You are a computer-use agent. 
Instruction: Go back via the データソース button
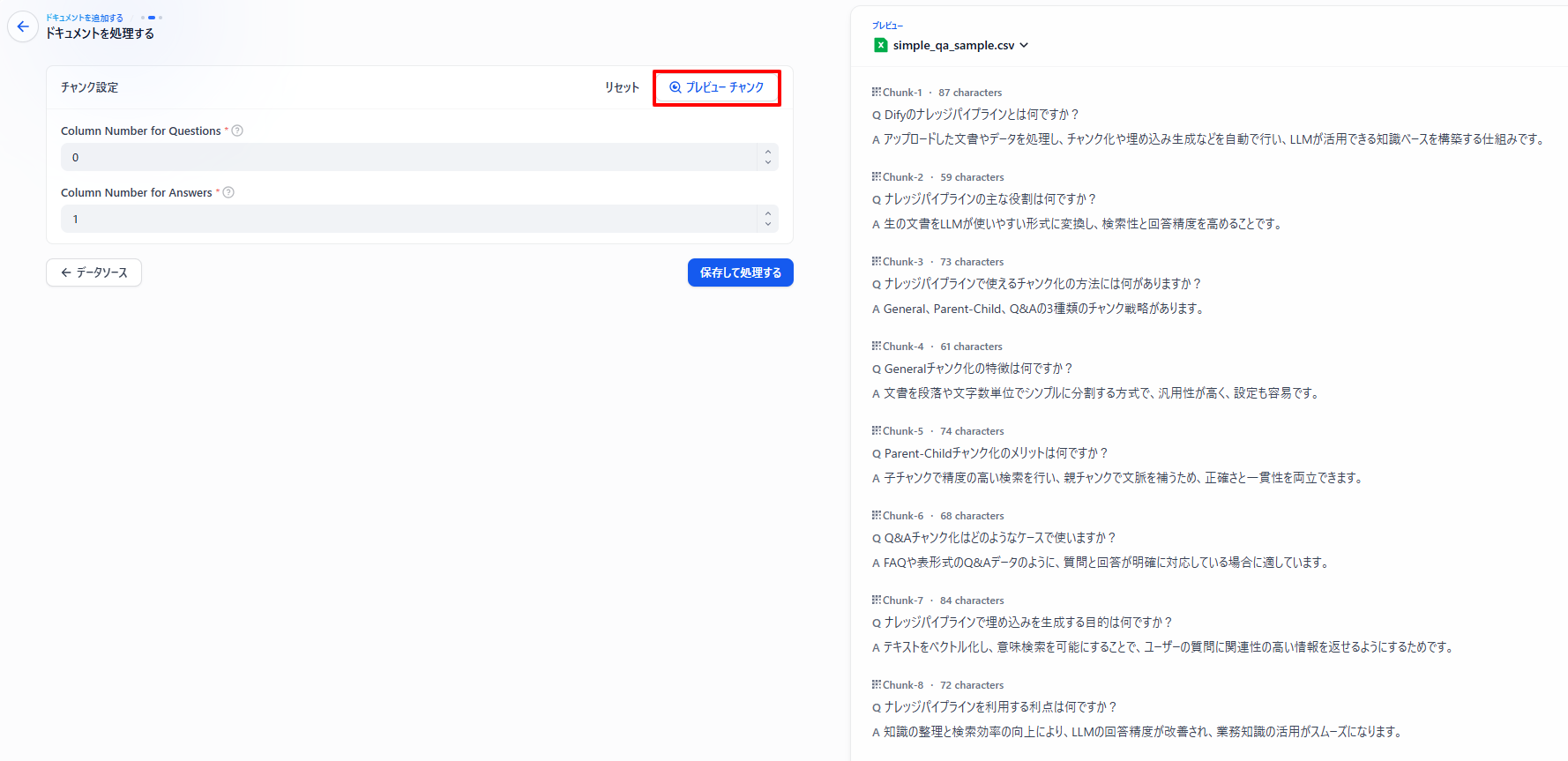(x=93, y=272)
